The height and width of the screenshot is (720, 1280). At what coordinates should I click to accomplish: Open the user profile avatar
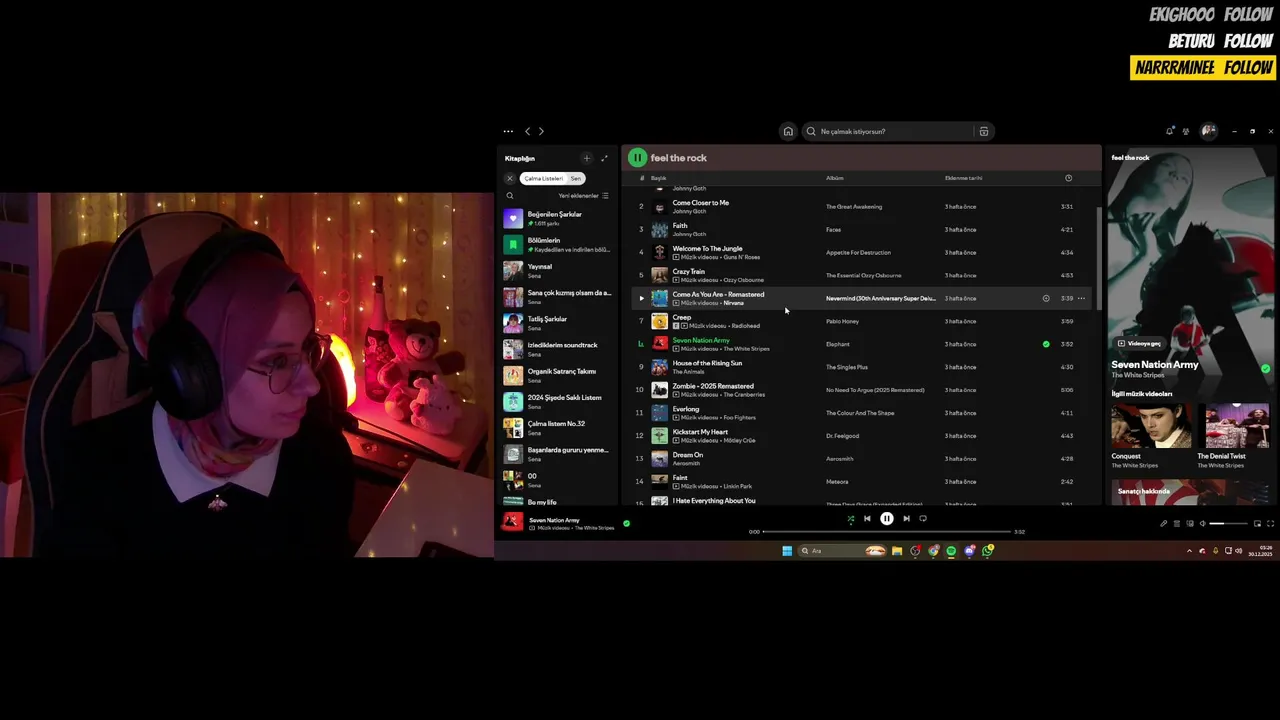tap(1208, 131)
